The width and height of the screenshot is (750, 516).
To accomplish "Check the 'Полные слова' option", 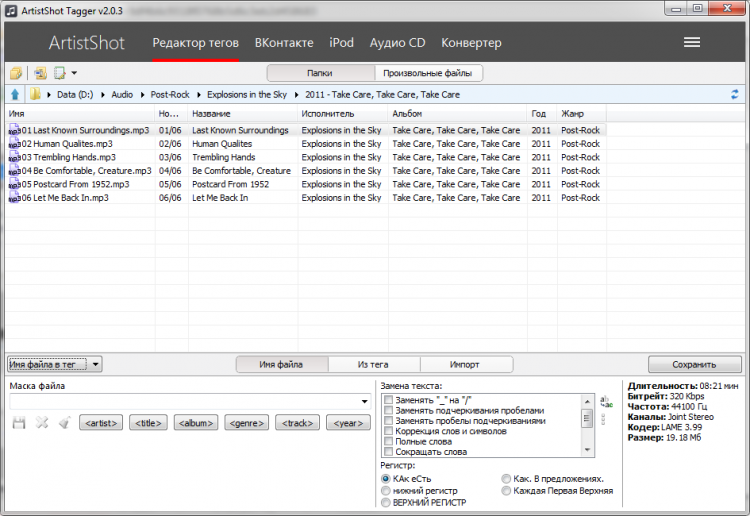I will click(388, 441).
